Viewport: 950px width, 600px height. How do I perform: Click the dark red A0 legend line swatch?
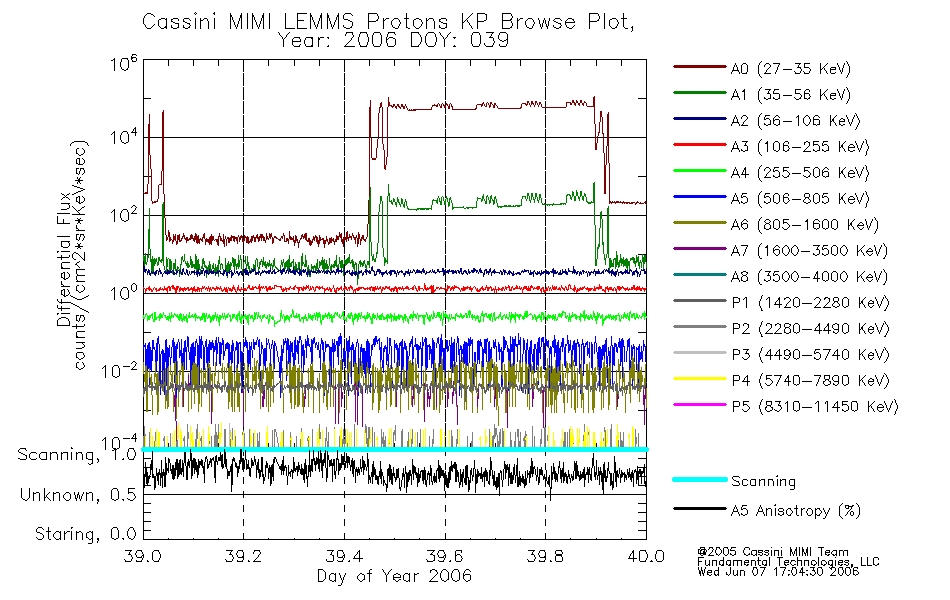(x=700, y=67)
